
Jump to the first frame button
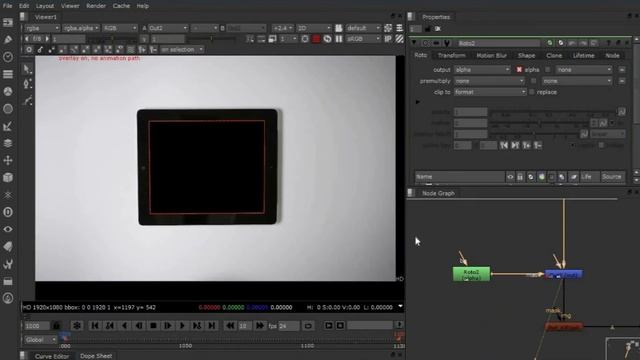[x=95, y=326]
